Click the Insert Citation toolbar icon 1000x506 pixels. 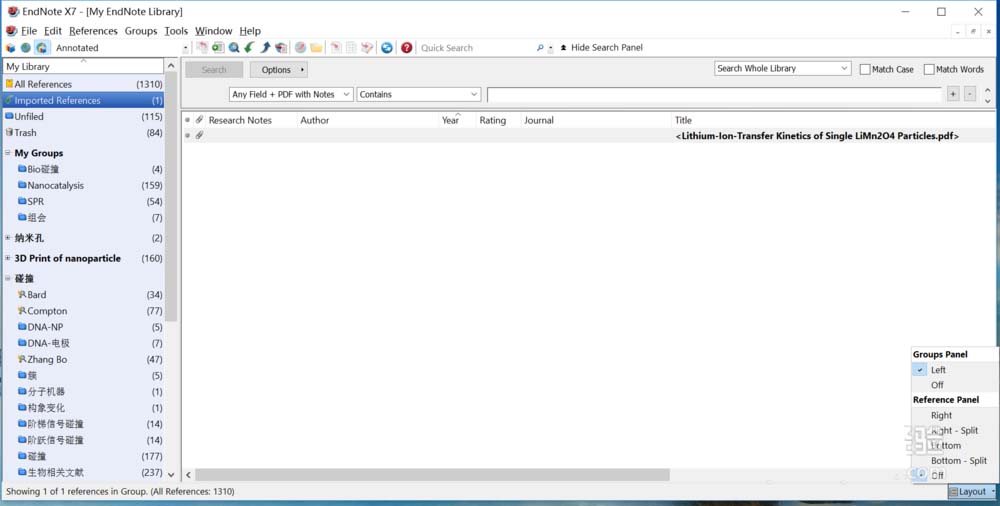[x=335, y=48]
